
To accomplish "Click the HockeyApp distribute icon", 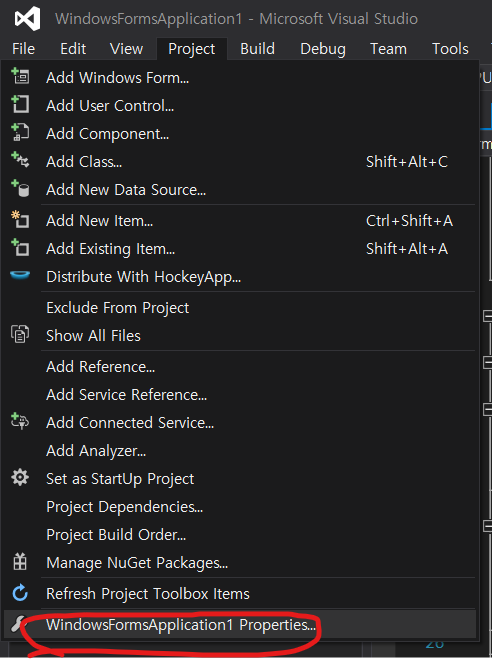I will (20, 275).
